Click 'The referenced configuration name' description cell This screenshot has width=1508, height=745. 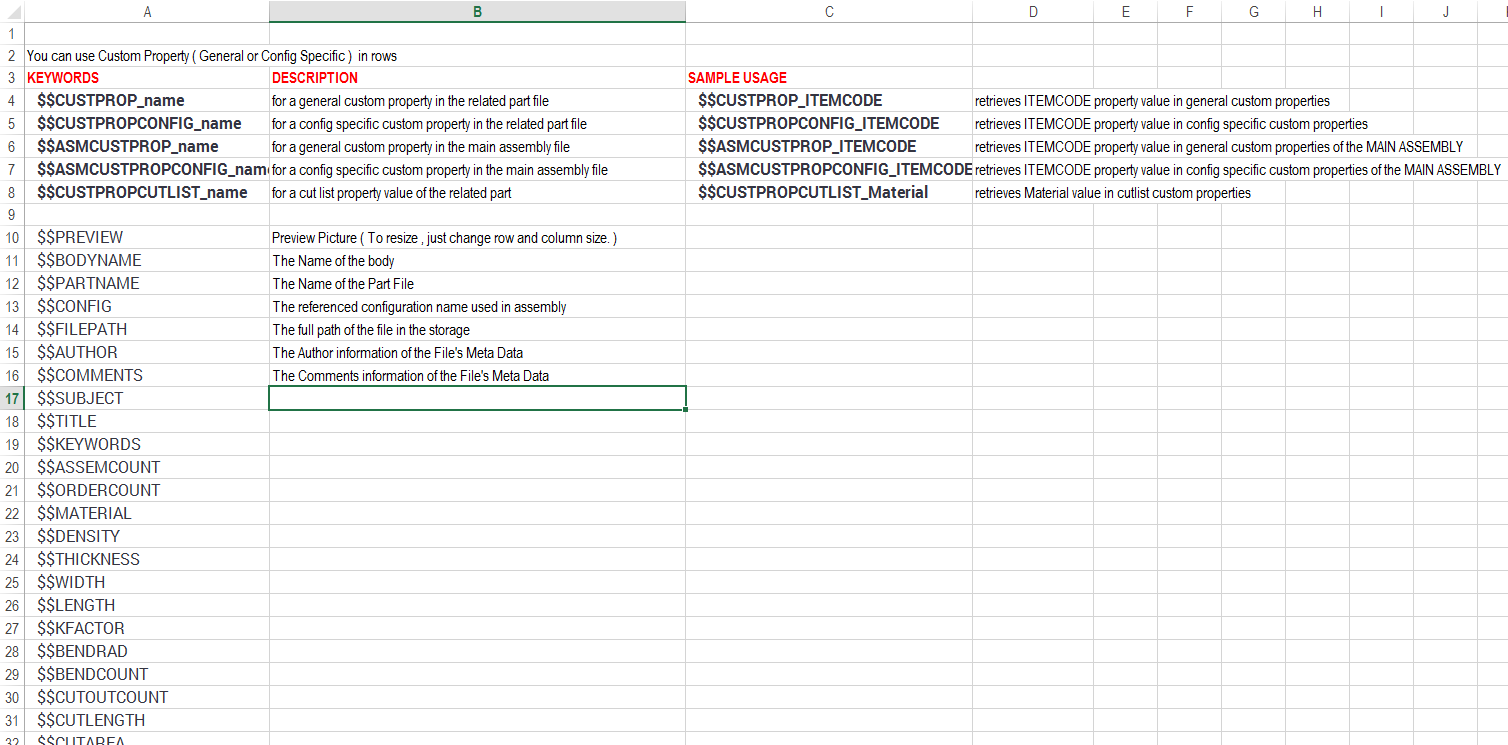tap(477, 306)
